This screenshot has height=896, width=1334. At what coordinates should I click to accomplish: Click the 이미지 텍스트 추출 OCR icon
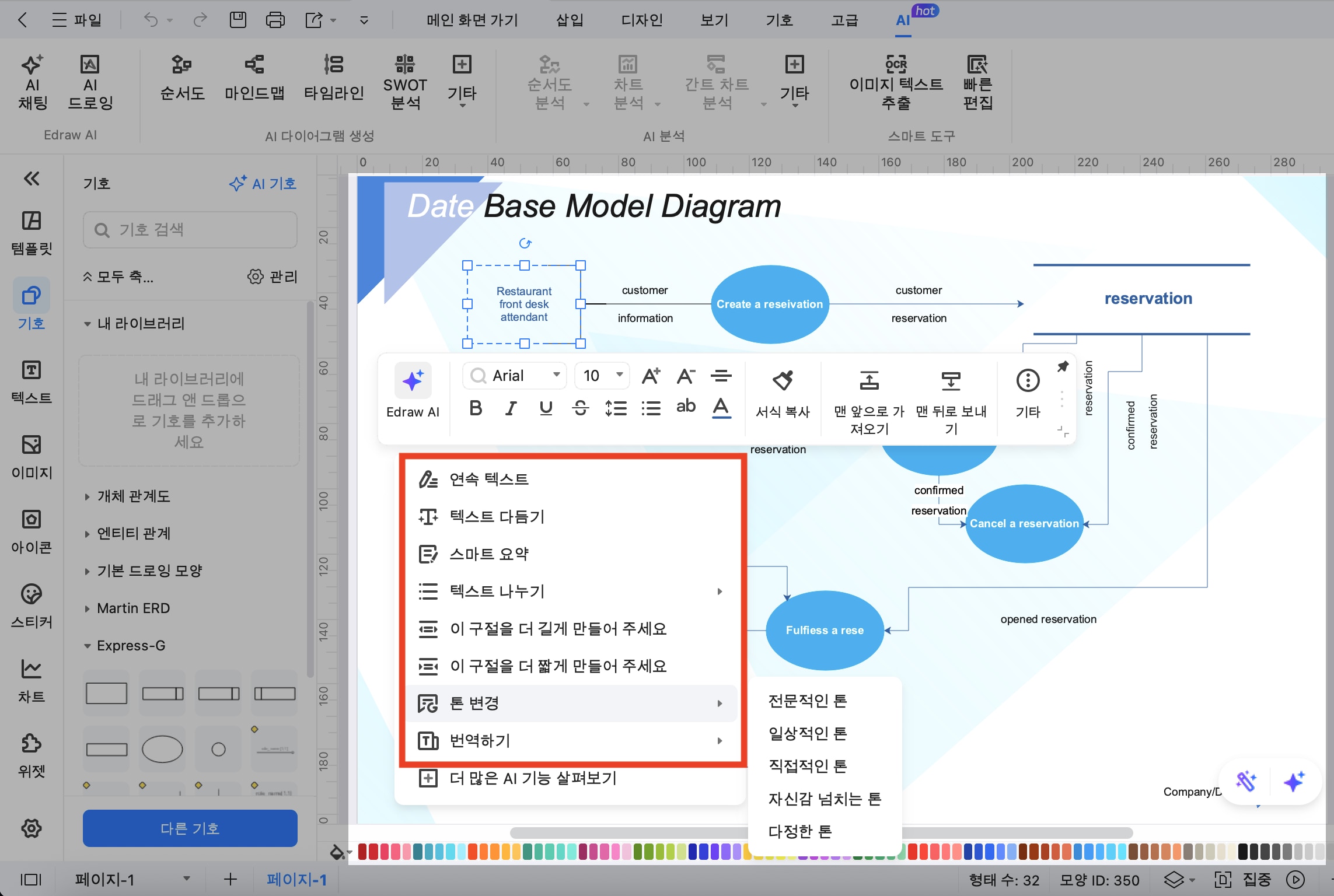pyautogui.click(x=896, y=64)
